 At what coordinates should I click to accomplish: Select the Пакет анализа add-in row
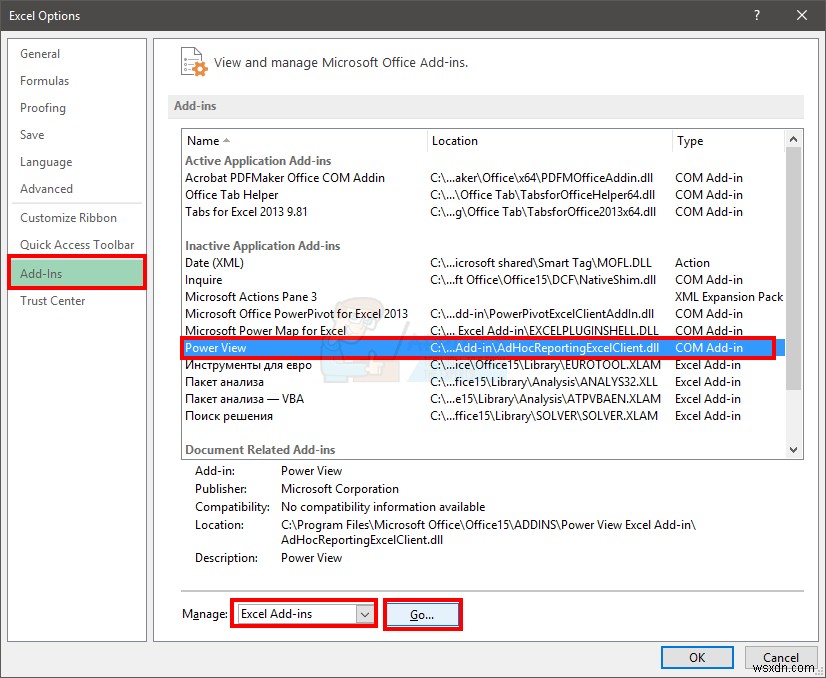point(483,381)
